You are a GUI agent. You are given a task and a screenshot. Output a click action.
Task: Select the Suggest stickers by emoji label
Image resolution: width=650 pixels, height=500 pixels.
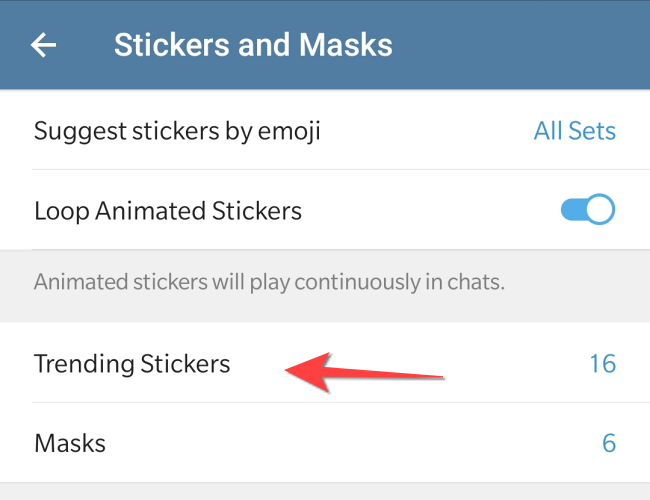click(x=178, y=131)
